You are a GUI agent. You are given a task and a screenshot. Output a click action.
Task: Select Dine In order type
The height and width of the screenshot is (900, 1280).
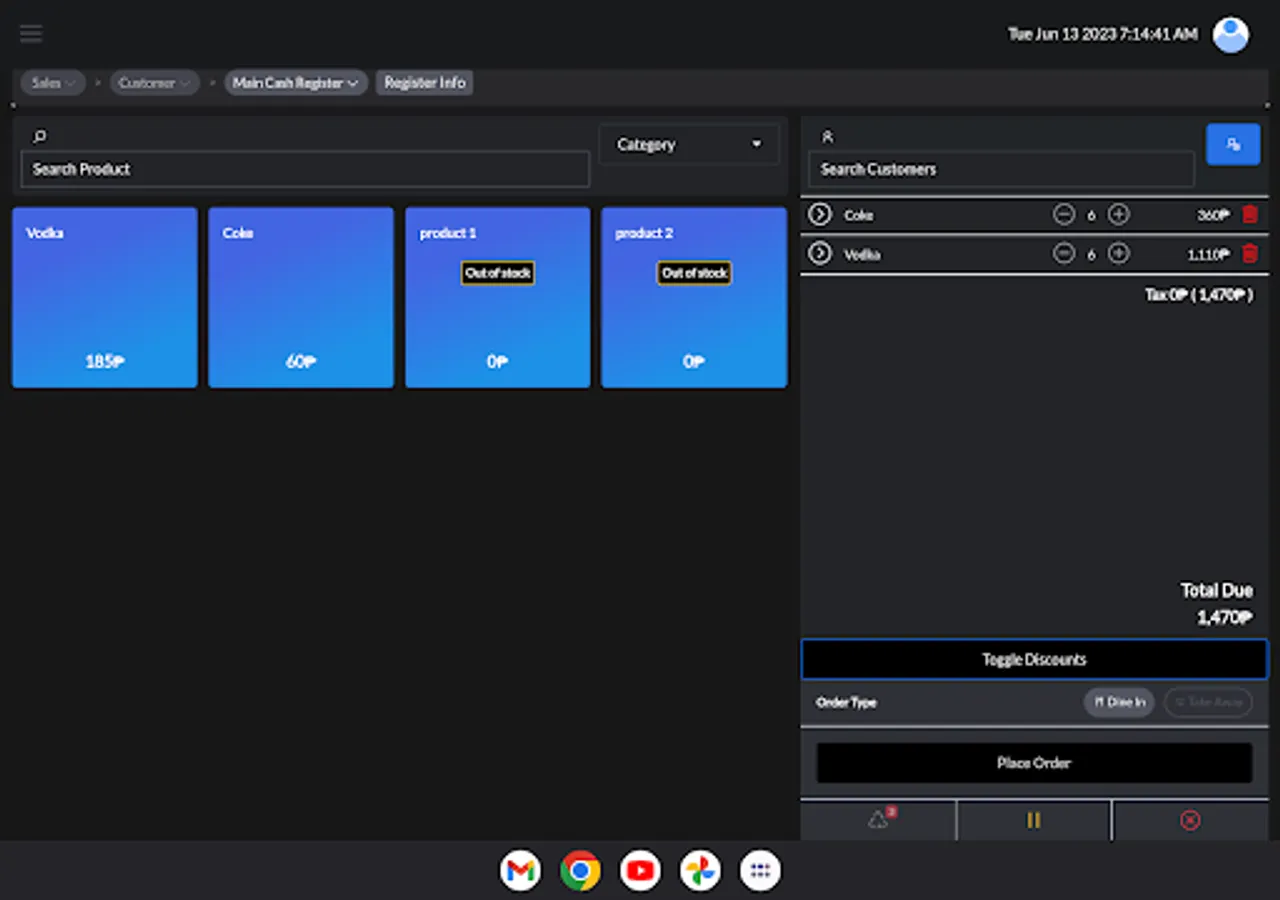pyautogui.click(x=1119, y=702)
